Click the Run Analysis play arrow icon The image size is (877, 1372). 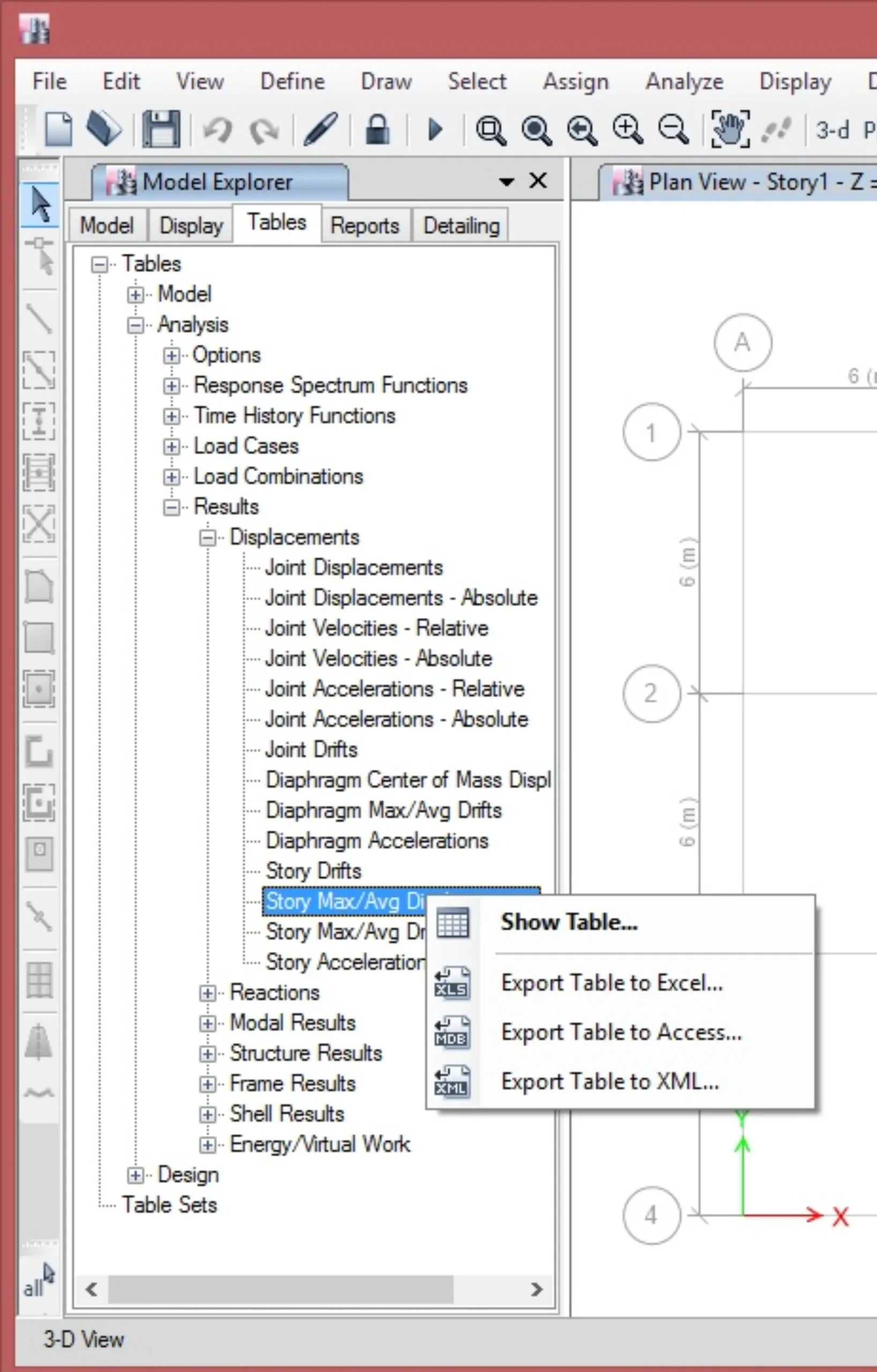click(x=435, y=129)
